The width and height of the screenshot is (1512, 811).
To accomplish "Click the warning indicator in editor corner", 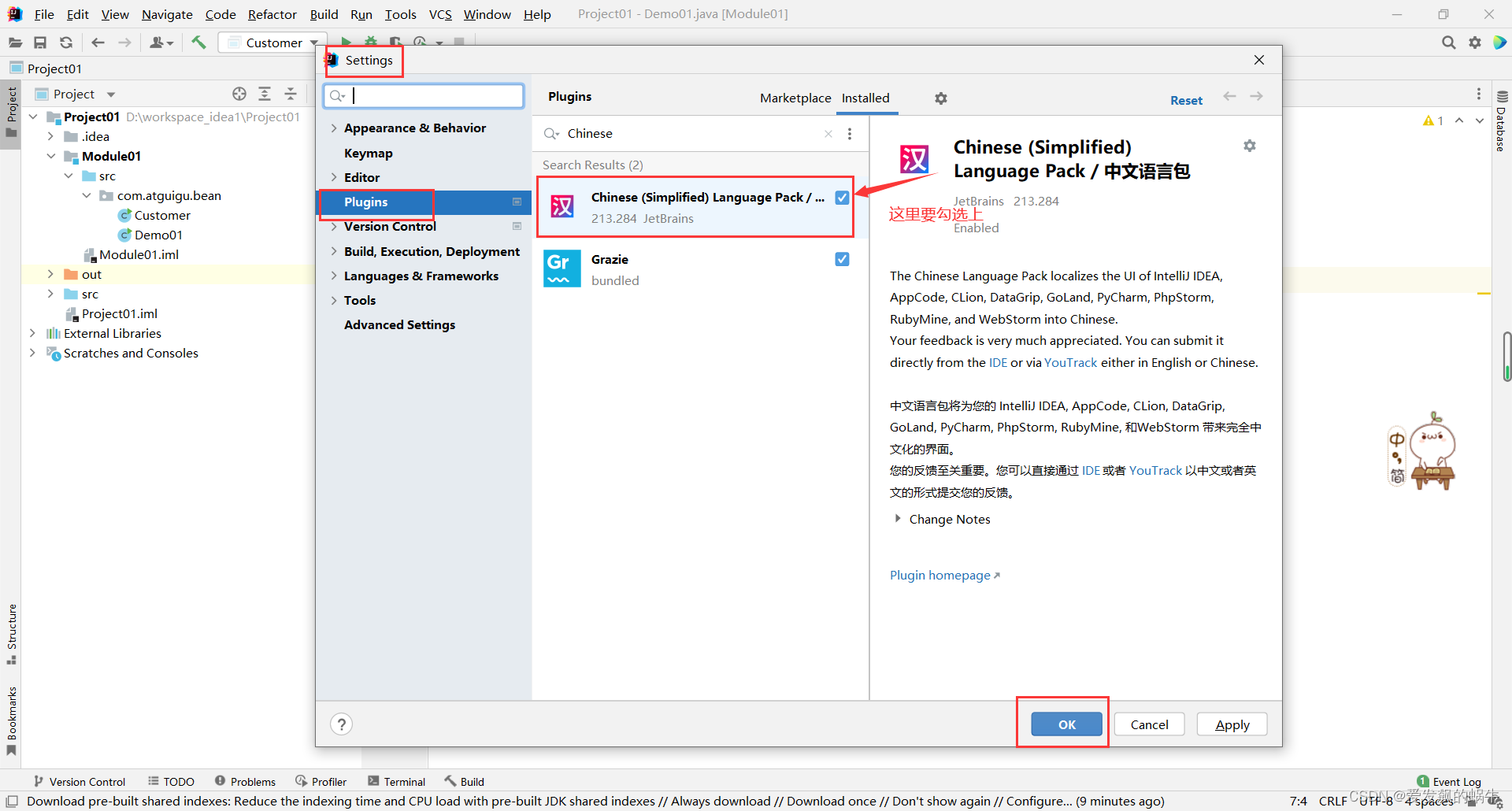I will pos(1433,120).
